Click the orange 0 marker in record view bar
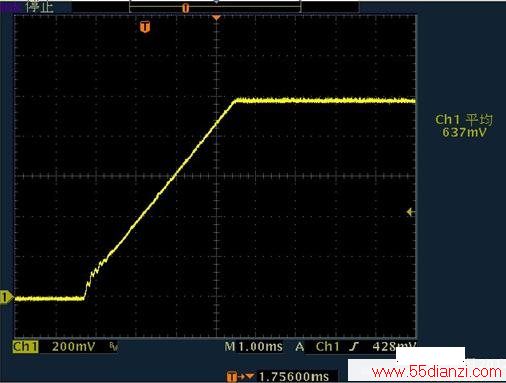The height and width of the screenshot is (383, 506). tap(186, 8)
